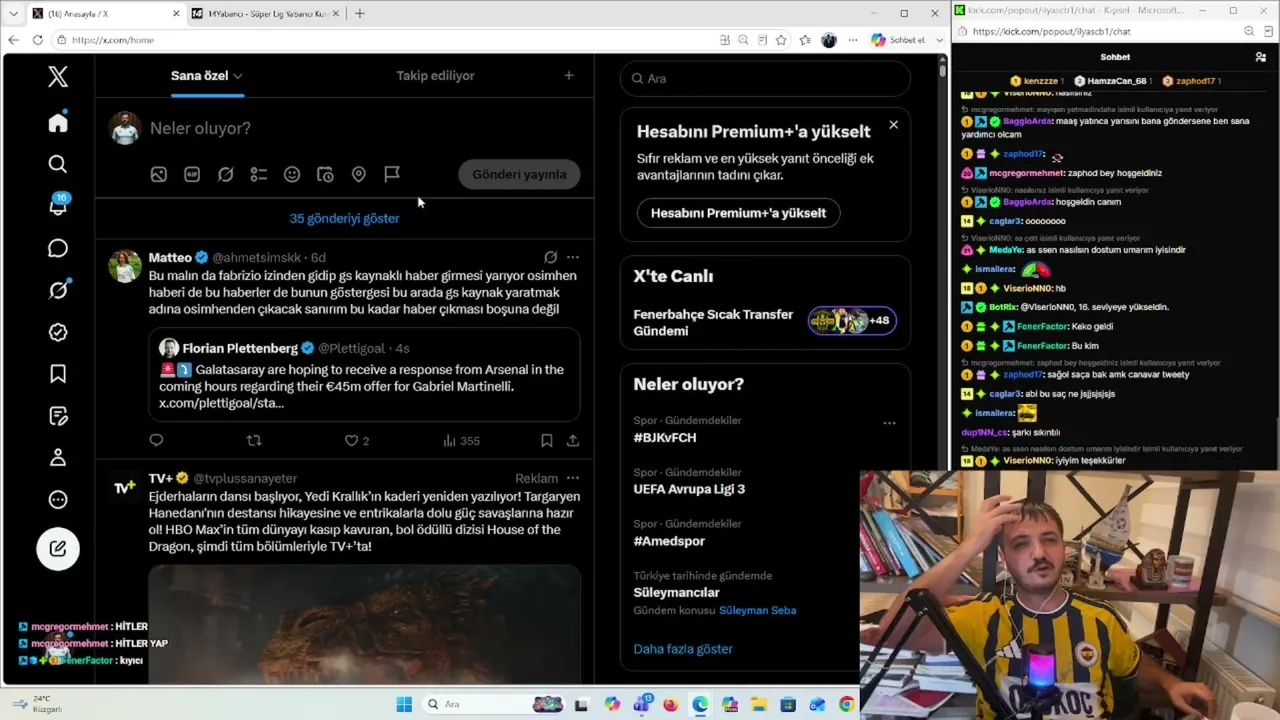Viewport: 1280px width, 720px height.
Task: Join Fenerbahçe Sıcak Transfer Gündemi live space
Action: (765, 322)
